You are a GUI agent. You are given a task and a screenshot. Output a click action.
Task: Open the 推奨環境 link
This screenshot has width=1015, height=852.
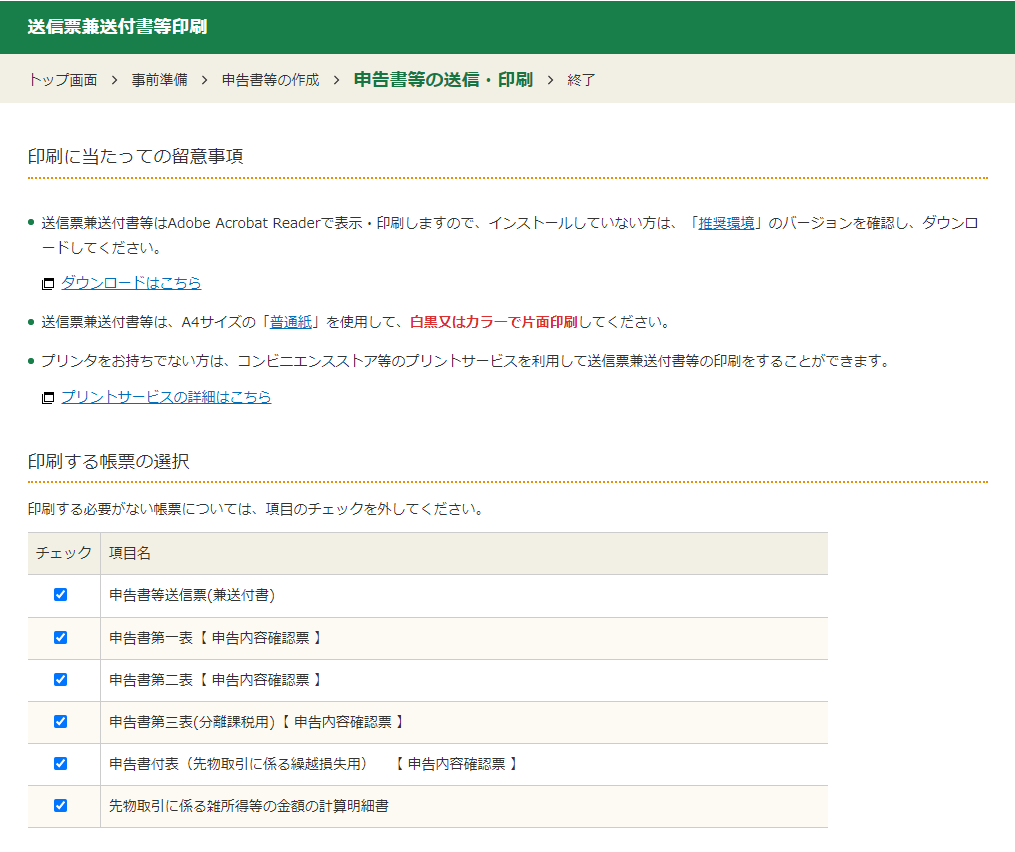(726, 223)
